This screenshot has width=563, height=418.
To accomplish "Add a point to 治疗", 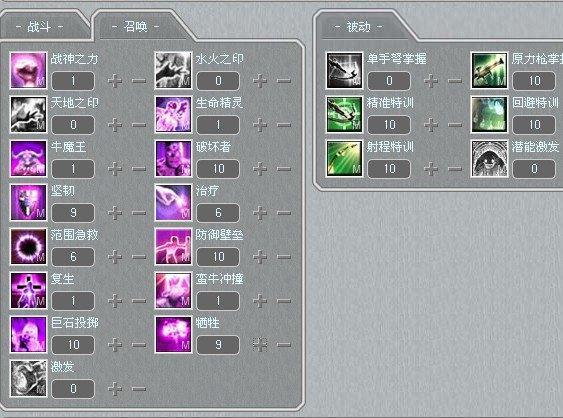I will (260, 213).
